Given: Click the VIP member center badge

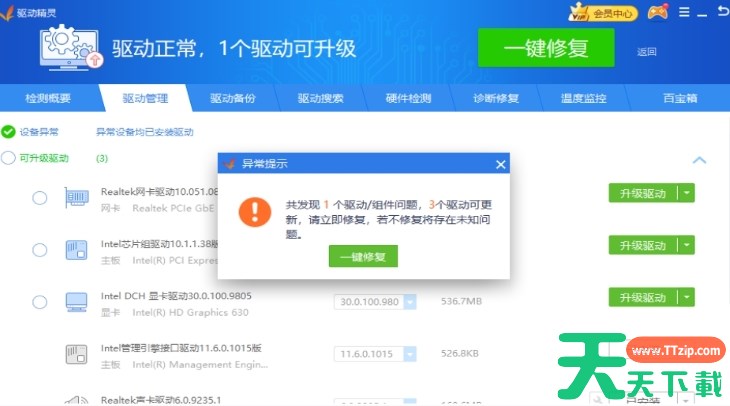Looking at the screenshot, I should point(603,13).
